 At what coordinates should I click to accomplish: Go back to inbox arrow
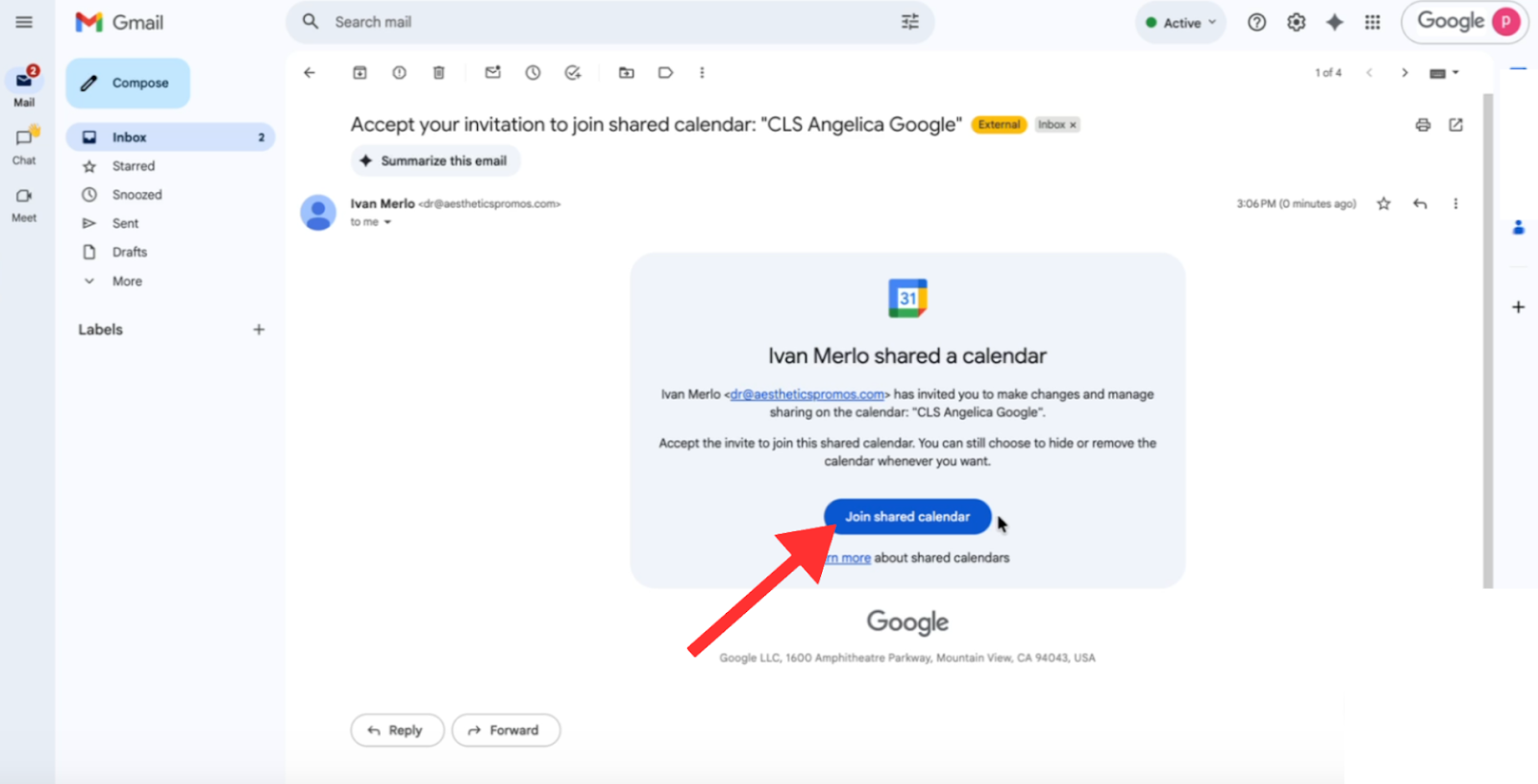click(310, 73)
